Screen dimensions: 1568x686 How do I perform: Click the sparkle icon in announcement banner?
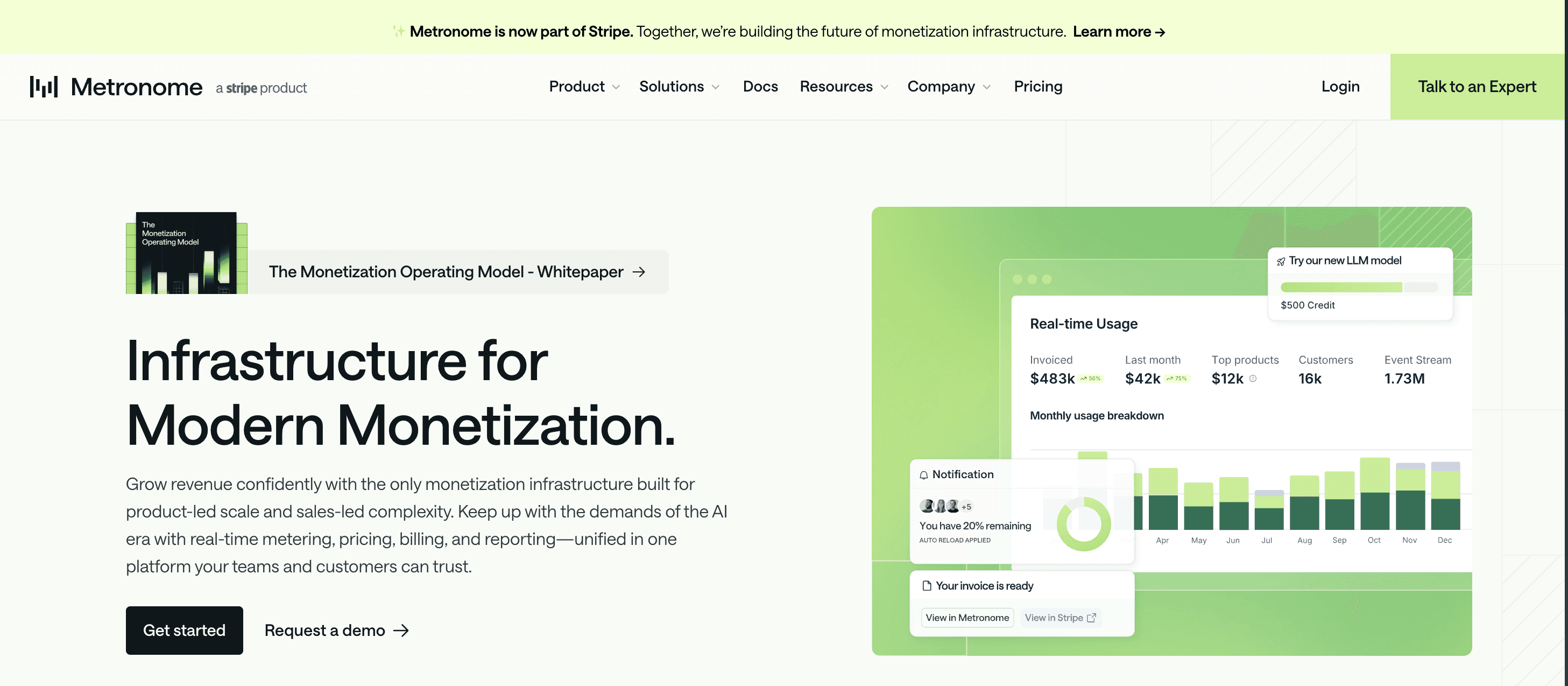coord(399,31)
